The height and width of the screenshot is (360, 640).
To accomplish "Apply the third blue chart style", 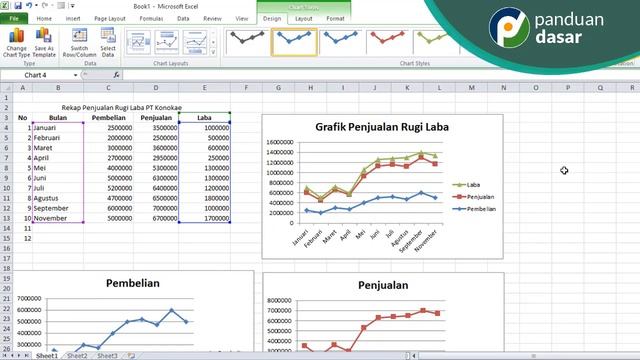I will (x=341, y=42).
